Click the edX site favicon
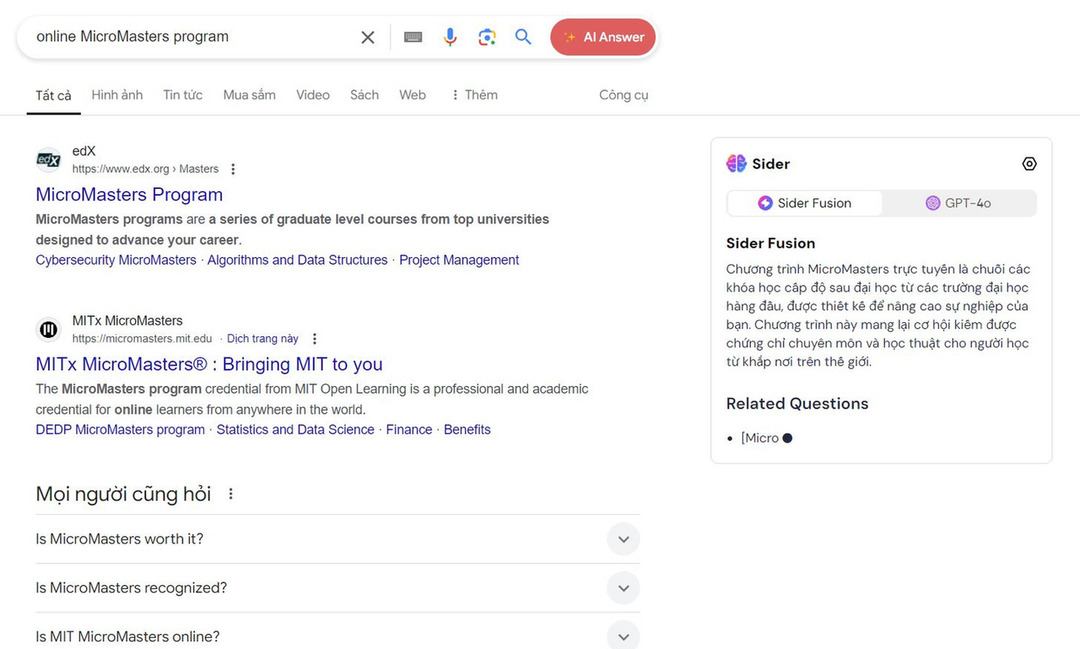Screen dimensions: 1080x649 pos(48,160)
